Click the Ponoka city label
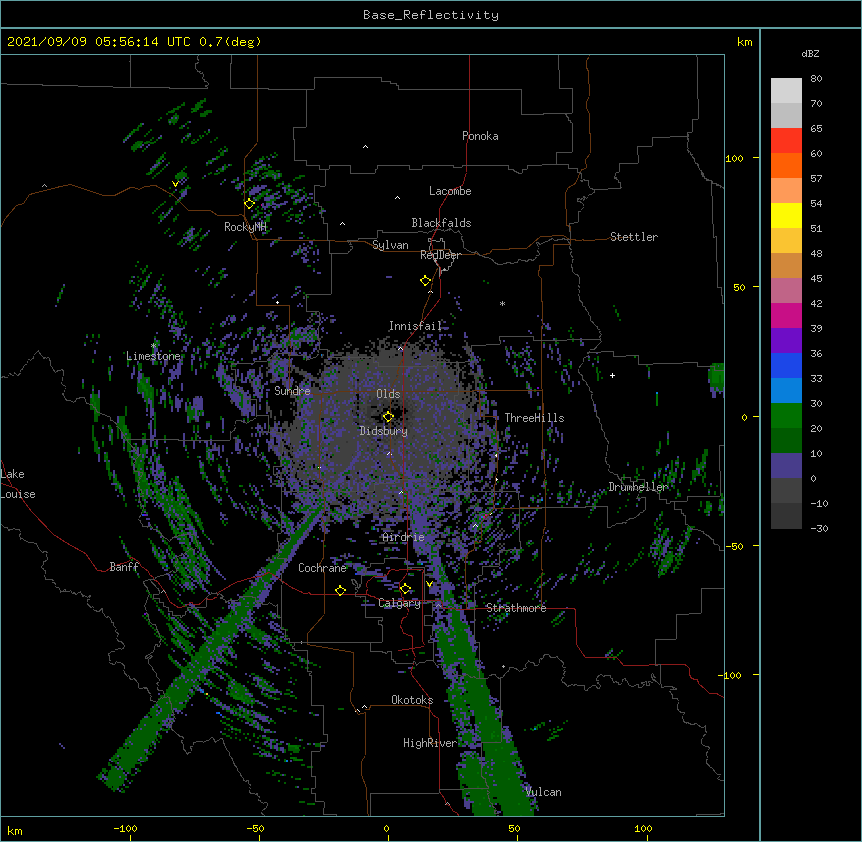 pos(480,136)
